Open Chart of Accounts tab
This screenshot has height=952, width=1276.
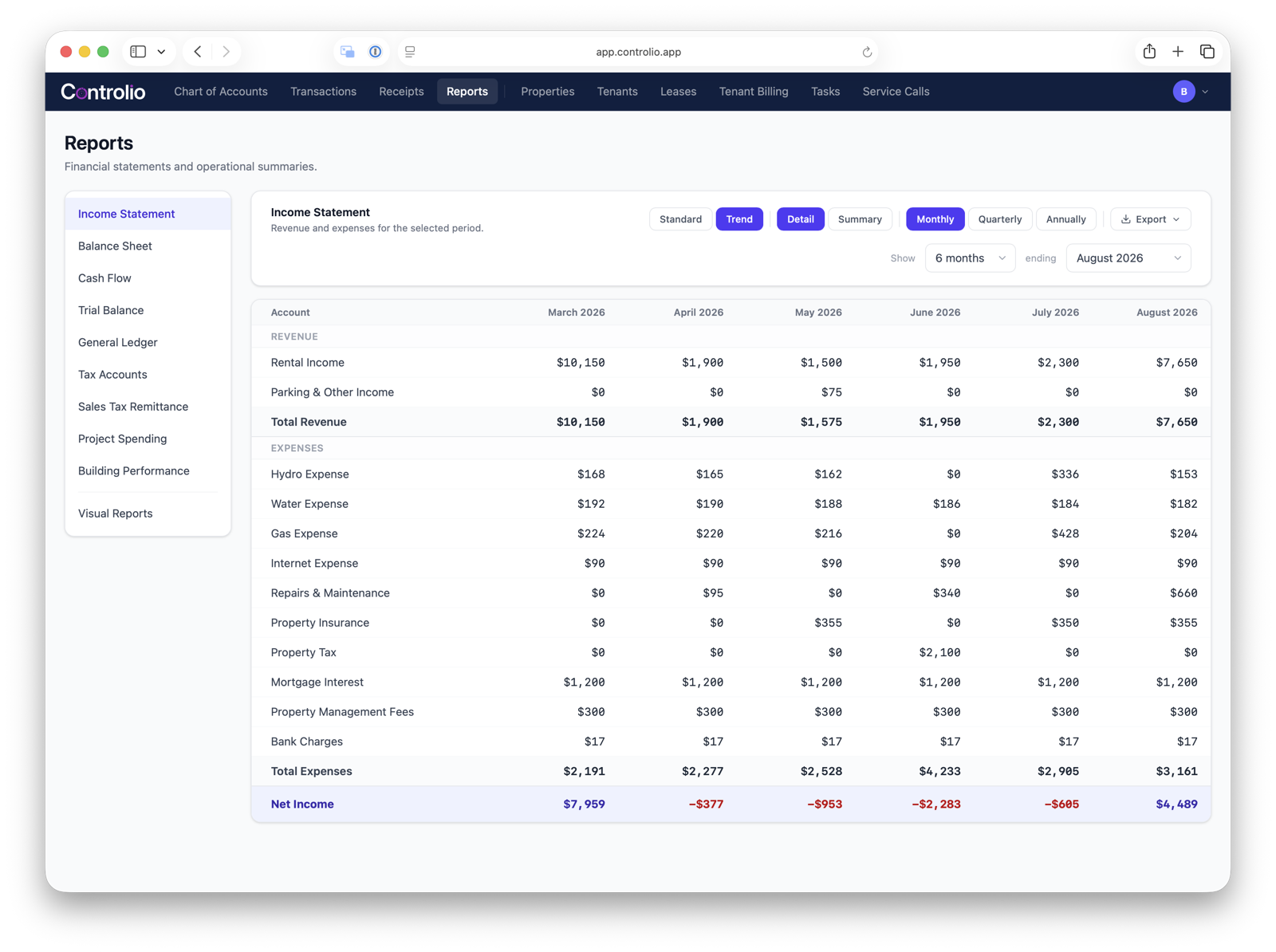(221, 92)
